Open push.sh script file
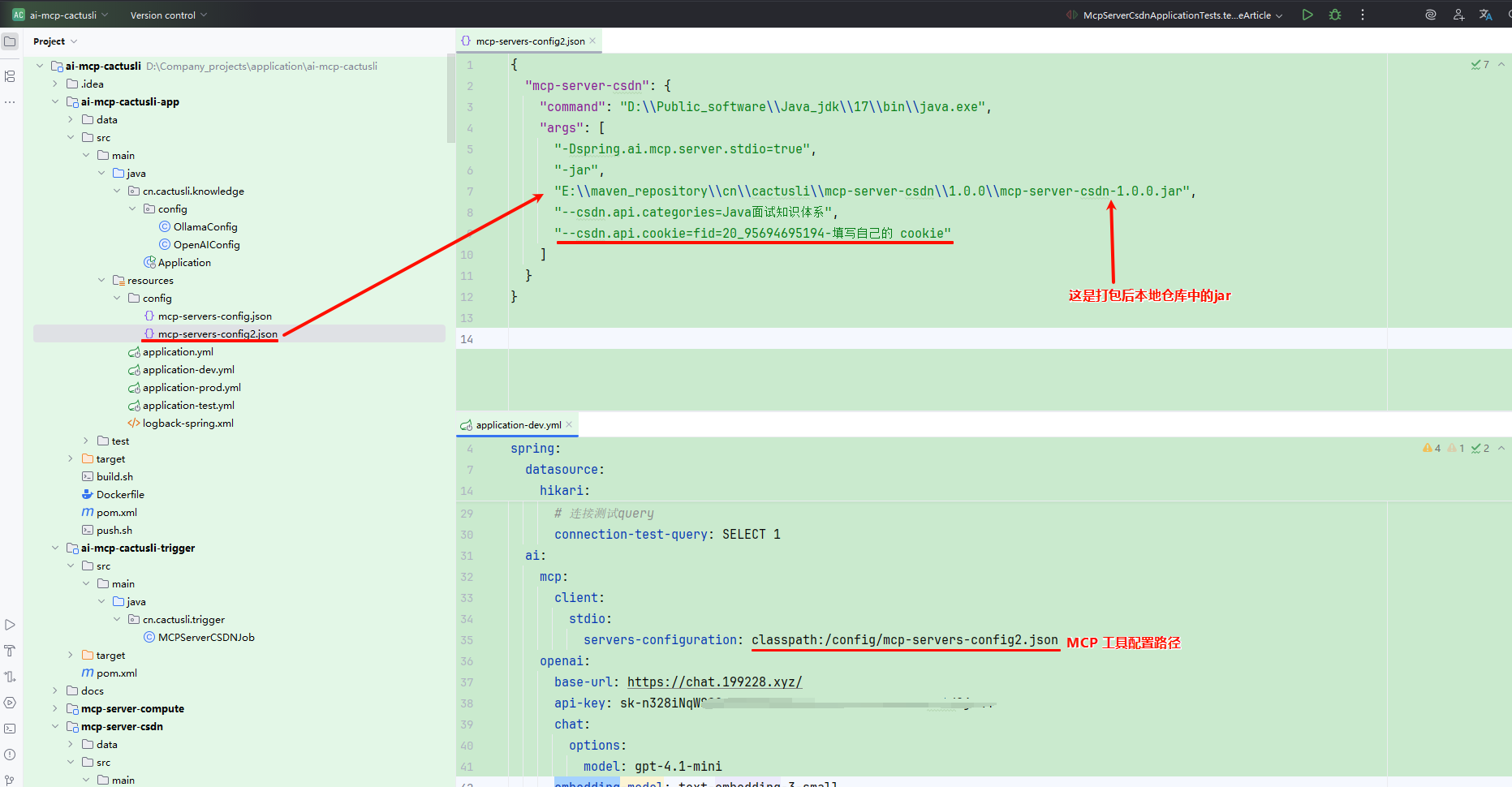 [114, 531]
